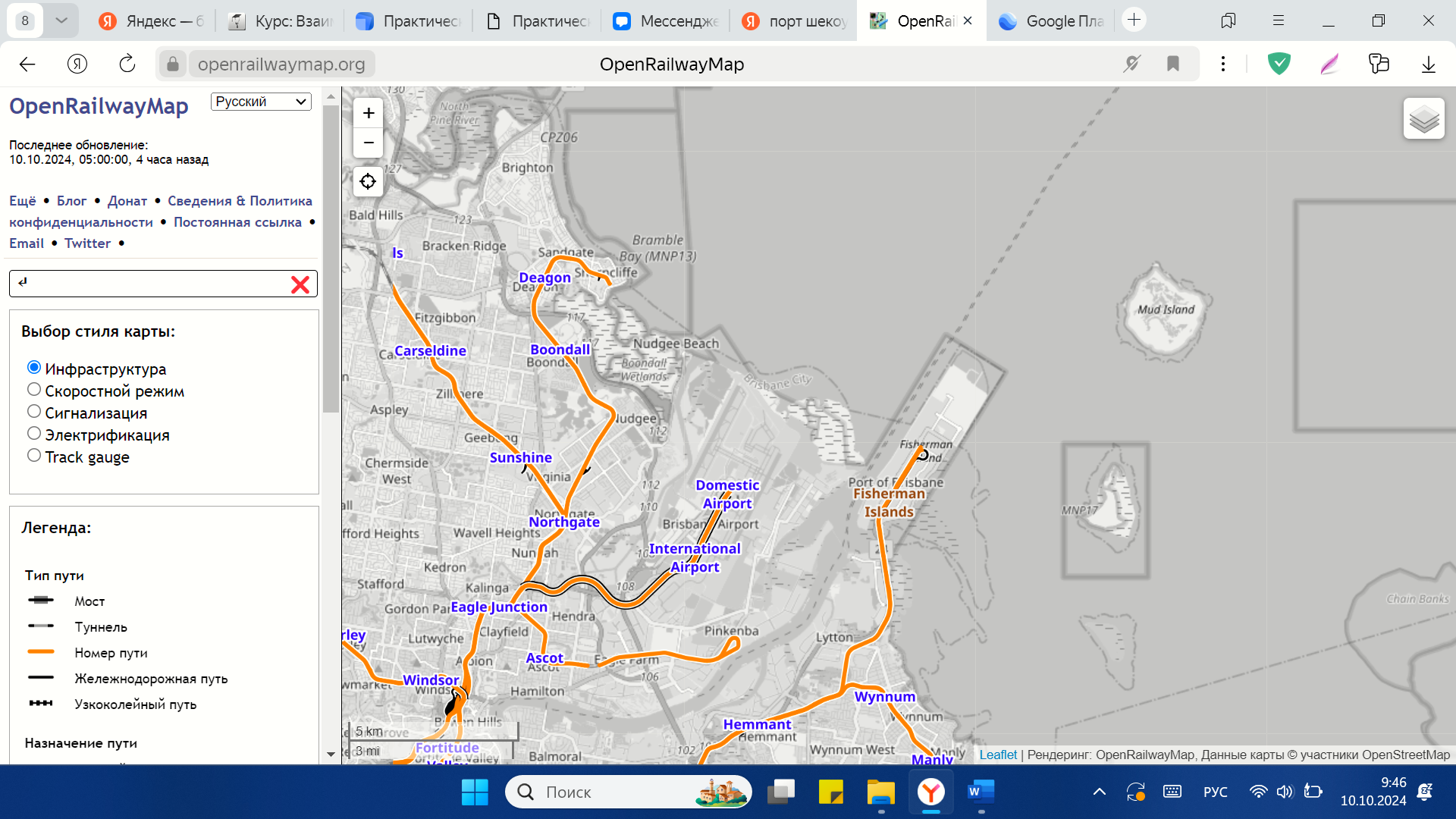Image resolution: width=1456 pixels, height=819 pixels.
Task: Bookmark this page
Action: (1173, 64)
